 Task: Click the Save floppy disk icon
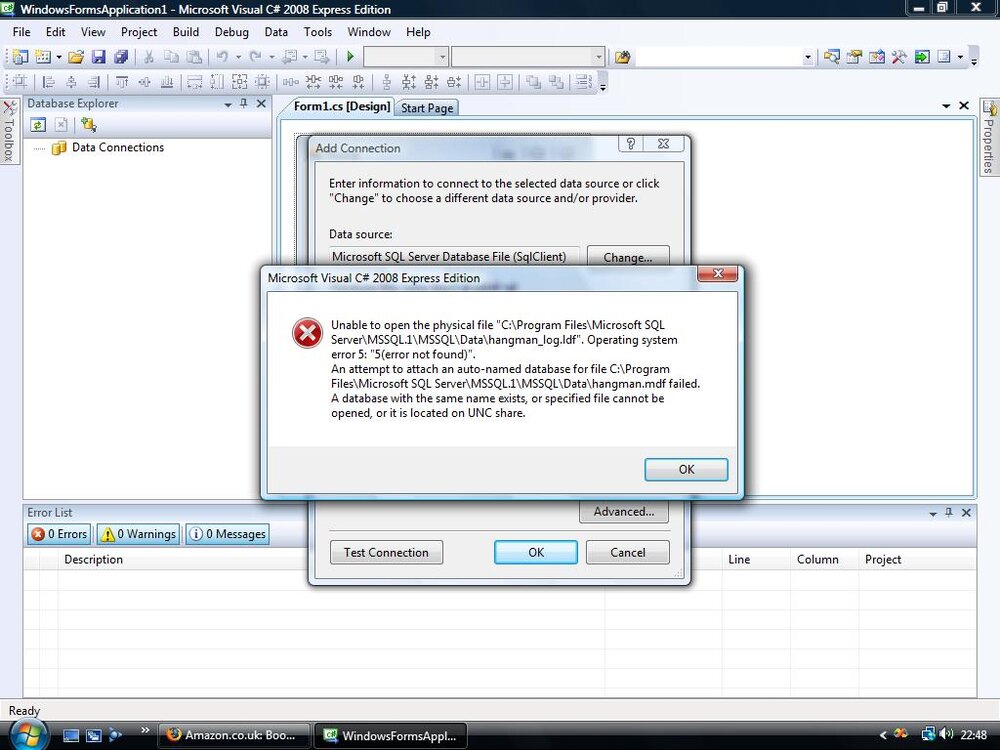coord(98,57)
